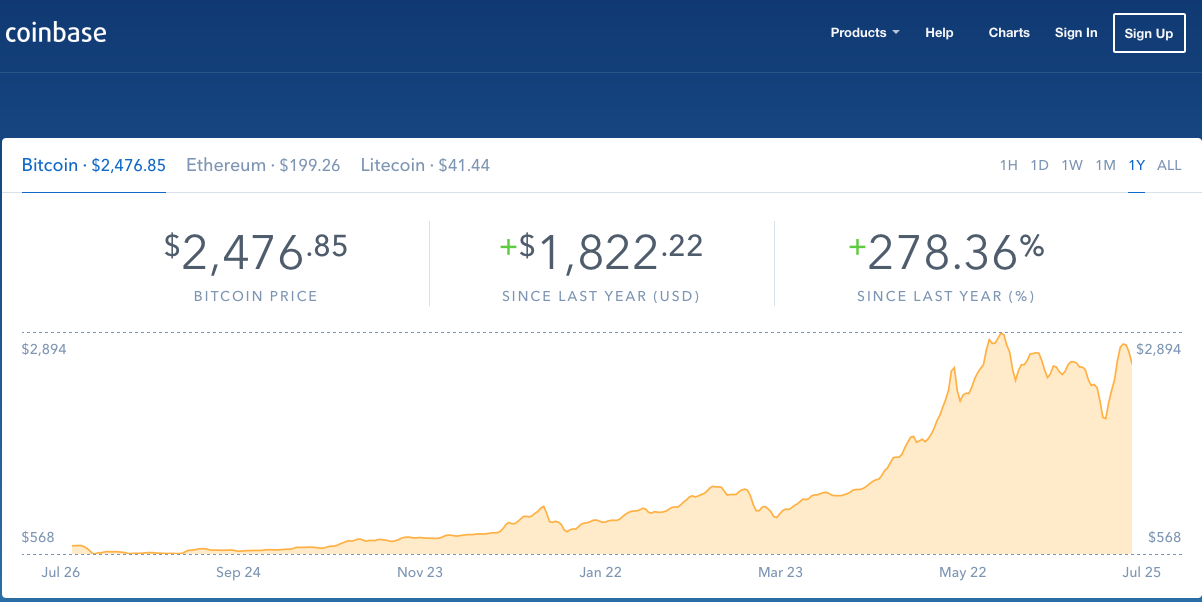Switch to the Litecoin tab
The height and width of the screenshot is (602, 1202).
(x=425, y=165)
